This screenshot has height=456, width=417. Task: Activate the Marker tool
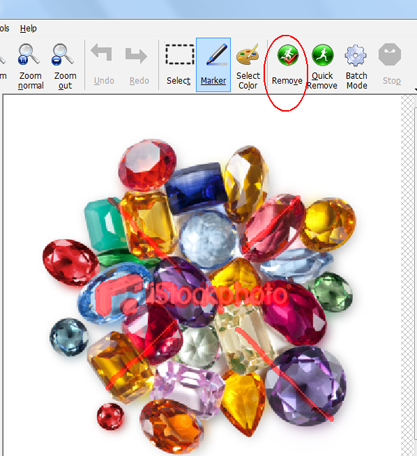click(213, 65)
